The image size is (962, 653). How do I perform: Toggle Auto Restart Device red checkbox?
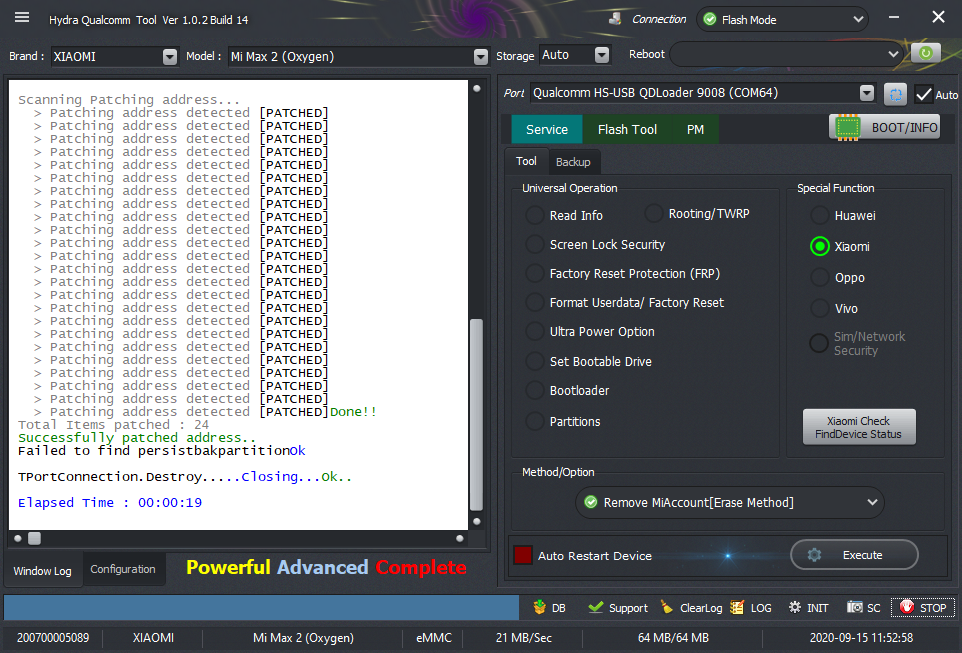pyautogui.click(x=523, y=555)
